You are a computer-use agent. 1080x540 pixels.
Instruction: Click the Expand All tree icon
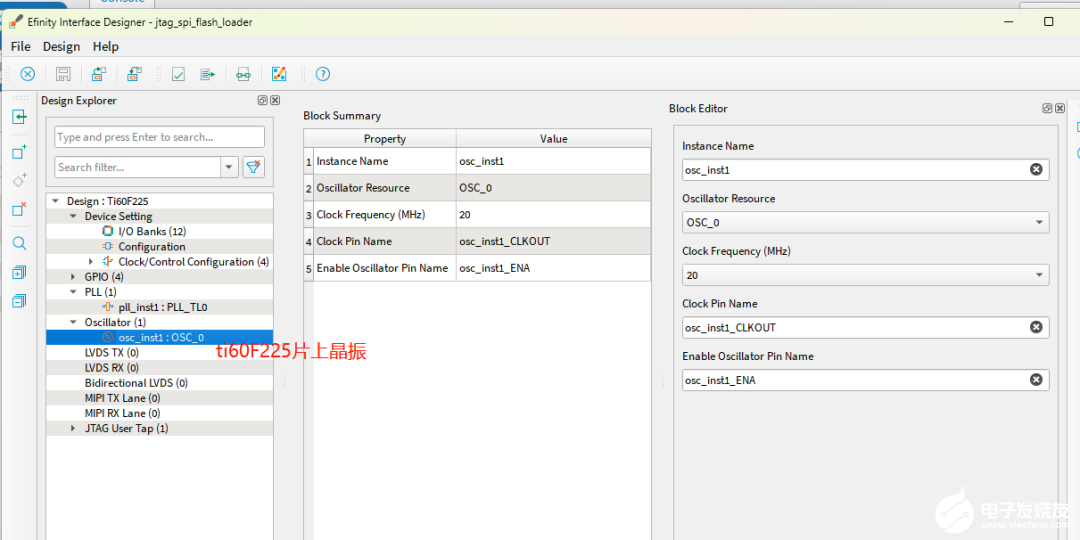click(19, 272)
